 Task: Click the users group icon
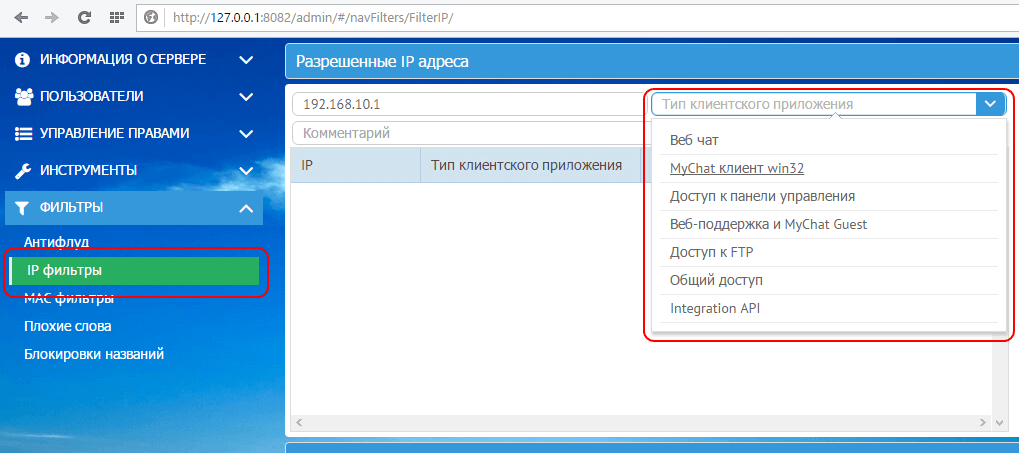(24, 97)
